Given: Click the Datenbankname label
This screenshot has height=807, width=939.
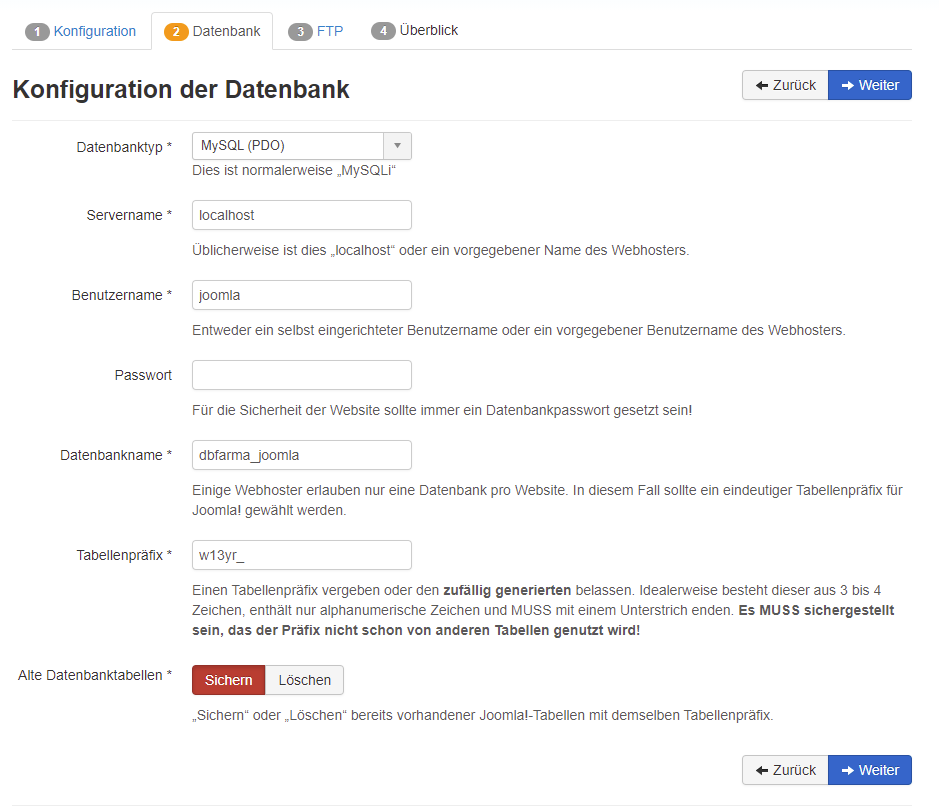Looking at the screenshot, I should pos(116,455).
